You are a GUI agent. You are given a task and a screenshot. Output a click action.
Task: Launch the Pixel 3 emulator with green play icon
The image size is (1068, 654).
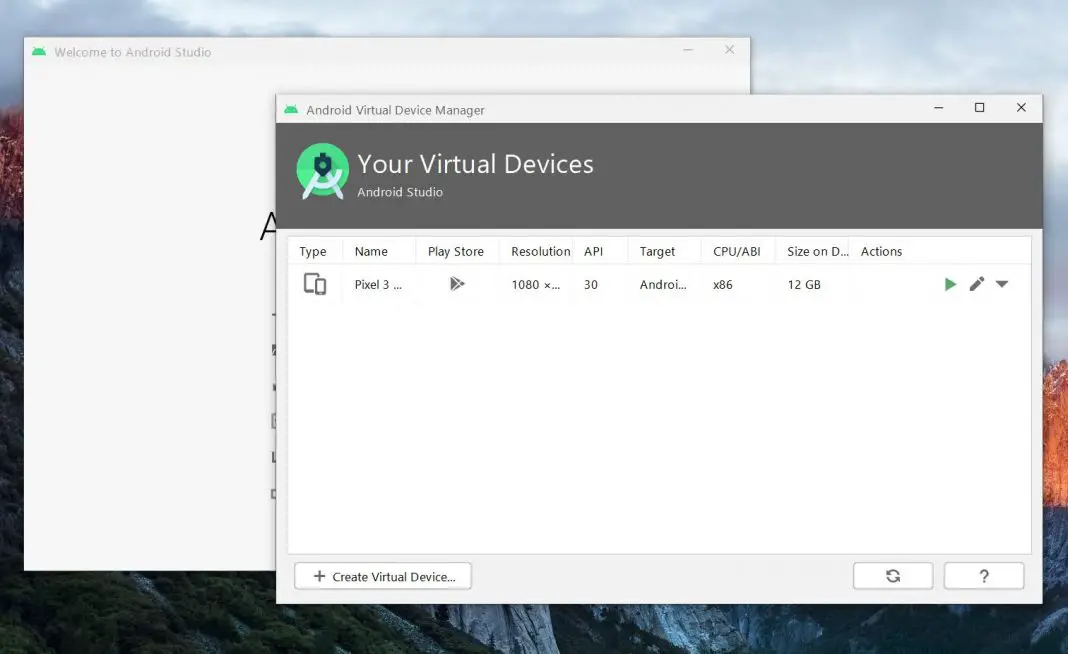950,284
